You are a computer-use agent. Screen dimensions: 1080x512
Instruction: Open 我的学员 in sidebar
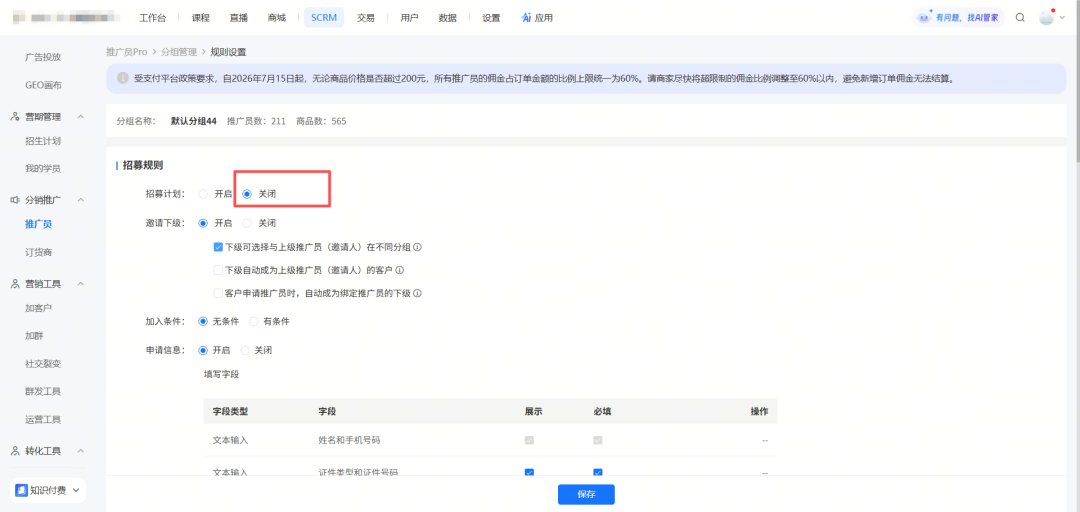[43, 168]
